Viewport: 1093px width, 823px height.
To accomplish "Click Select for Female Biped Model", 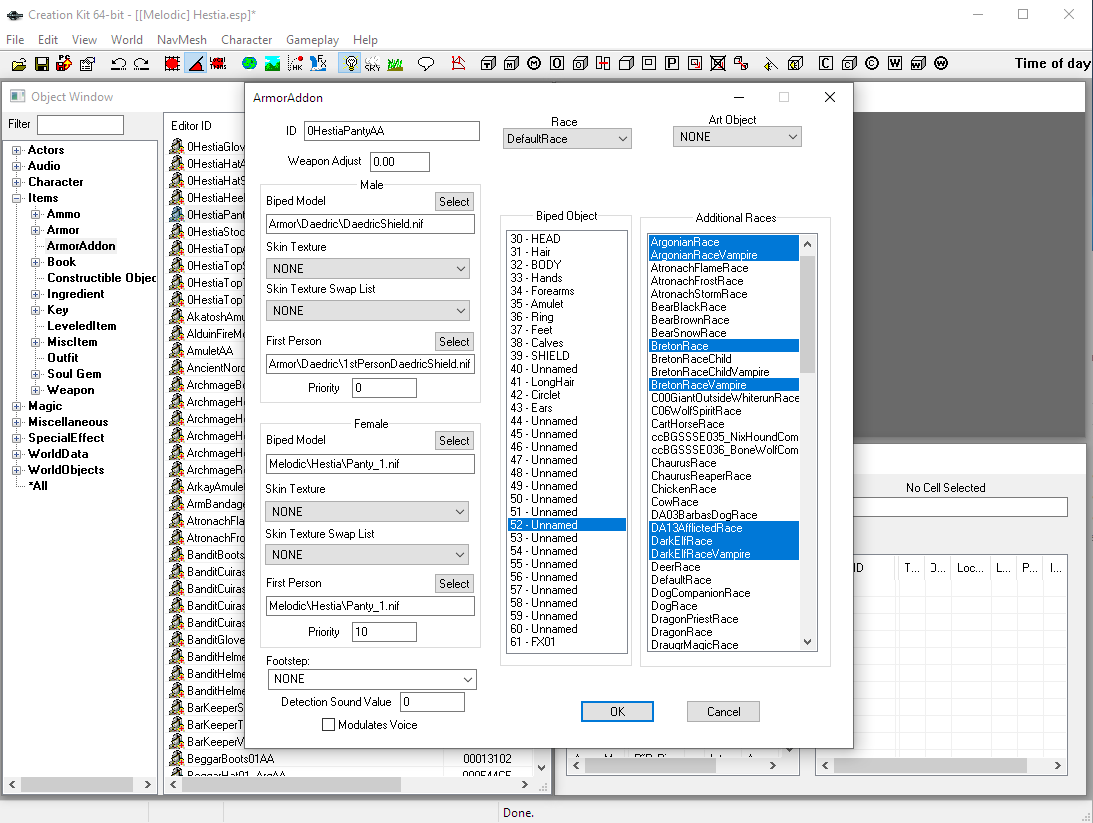I will (x=454, y=441).
